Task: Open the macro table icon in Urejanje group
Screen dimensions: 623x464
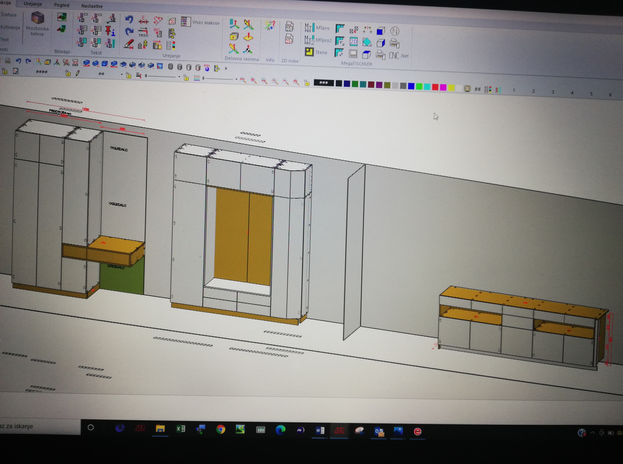Action: 186,21
